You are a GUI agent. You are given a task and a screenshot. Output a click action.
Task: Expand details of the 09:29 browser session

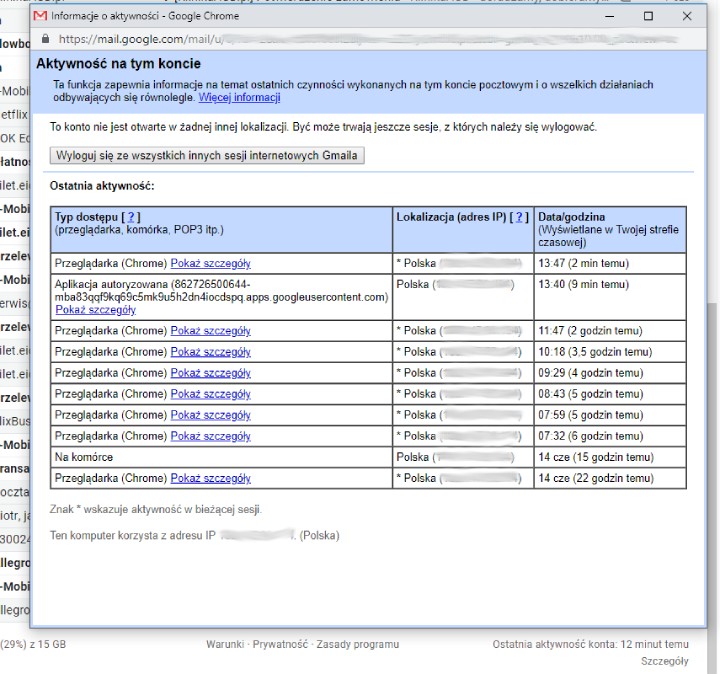(x=210, y=373)
